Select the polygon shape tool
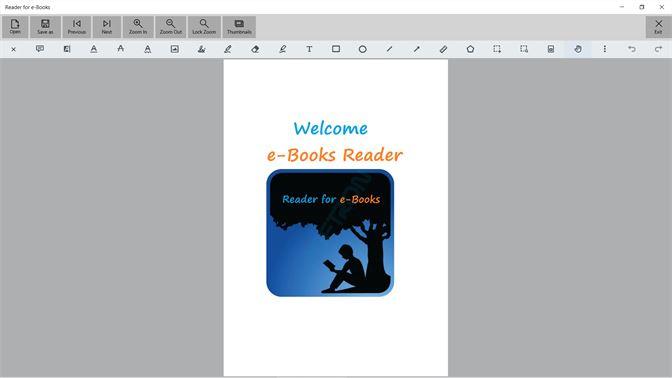 pos(470,49)
